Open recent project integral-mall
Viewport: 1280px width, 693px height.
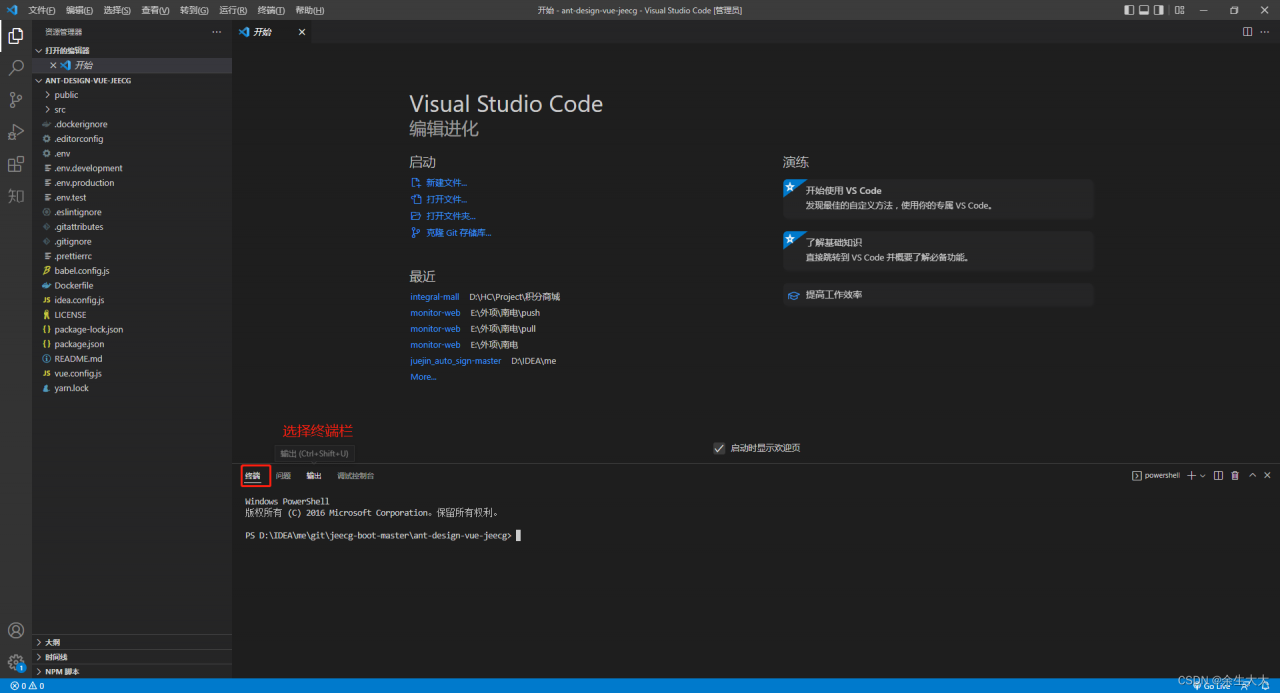click(x=435, y=297)
